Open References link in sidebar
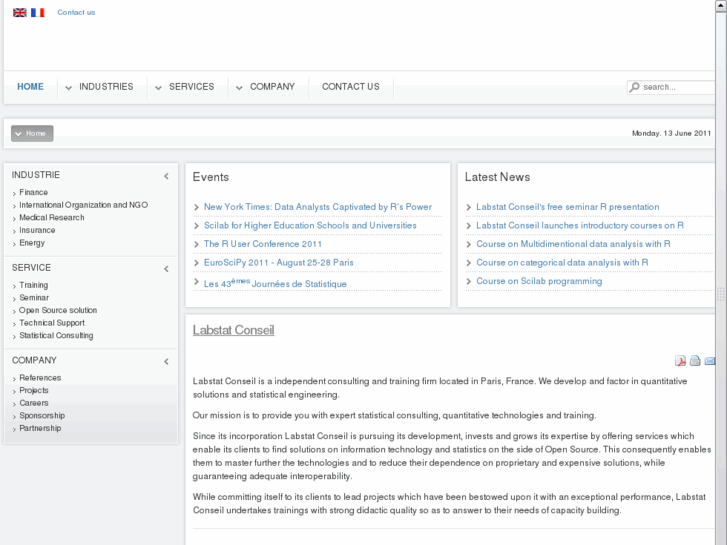727x545 pixels. click(40, 378)
